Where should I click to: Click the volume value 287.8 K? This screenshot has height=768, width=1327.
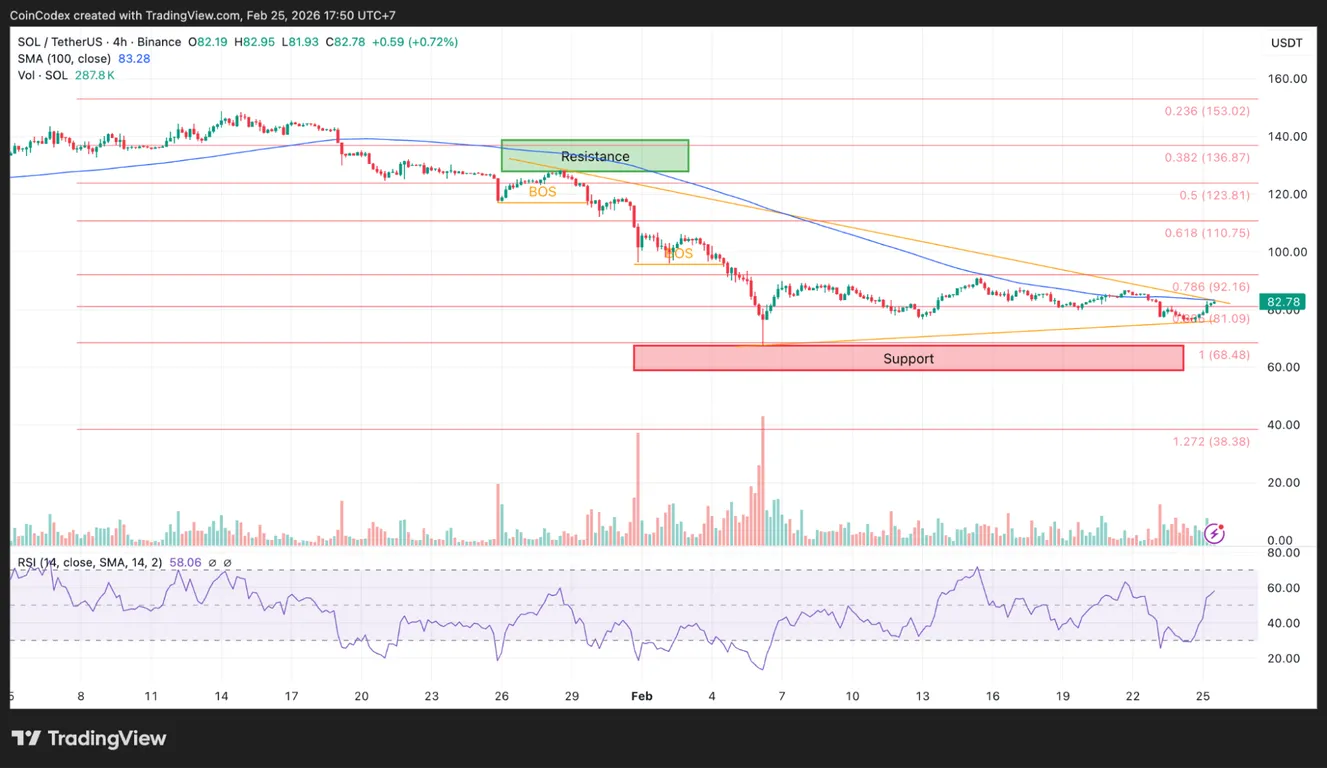[94, 75]
